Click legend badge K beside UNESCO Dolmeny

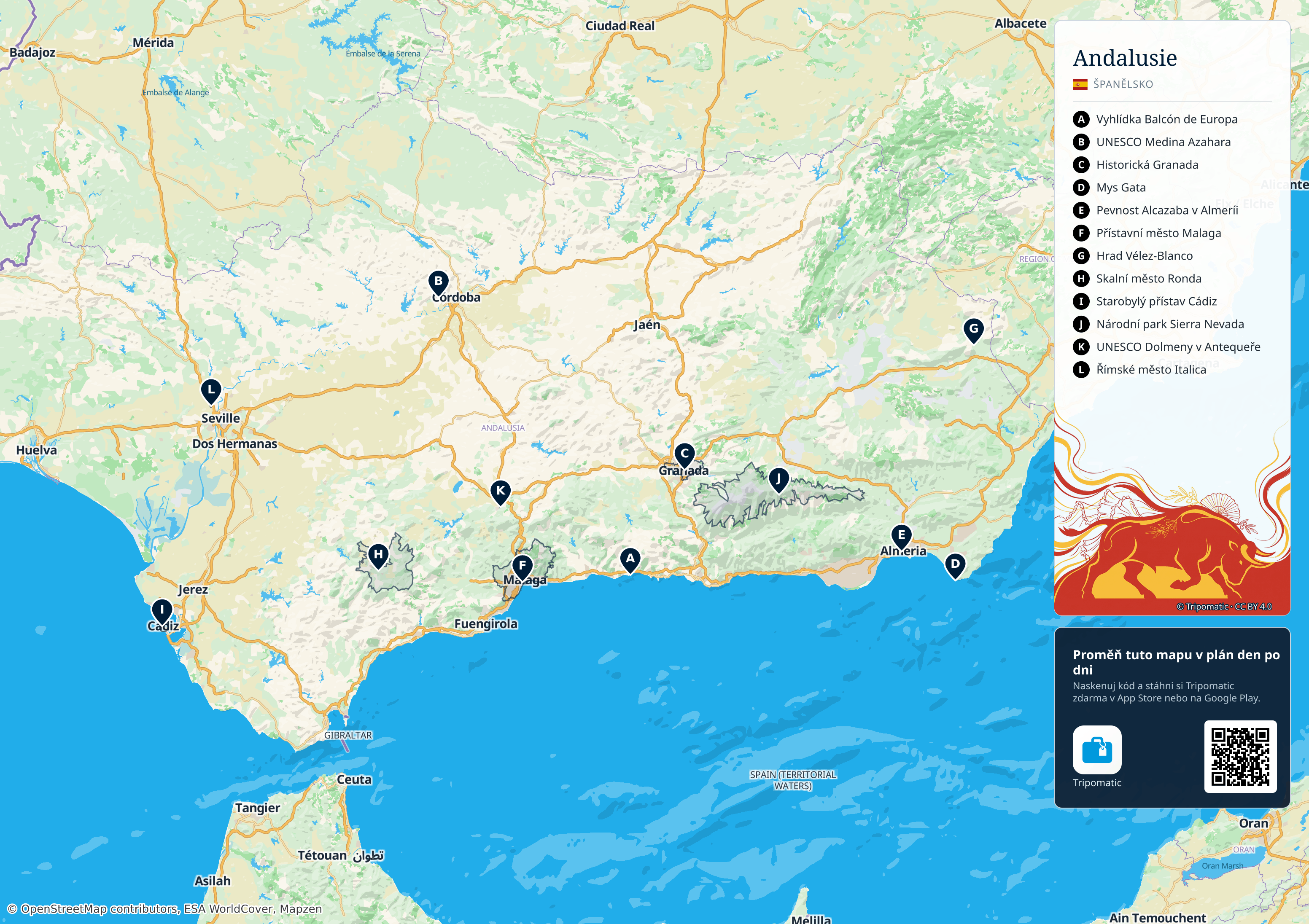tap(1081, 347)
